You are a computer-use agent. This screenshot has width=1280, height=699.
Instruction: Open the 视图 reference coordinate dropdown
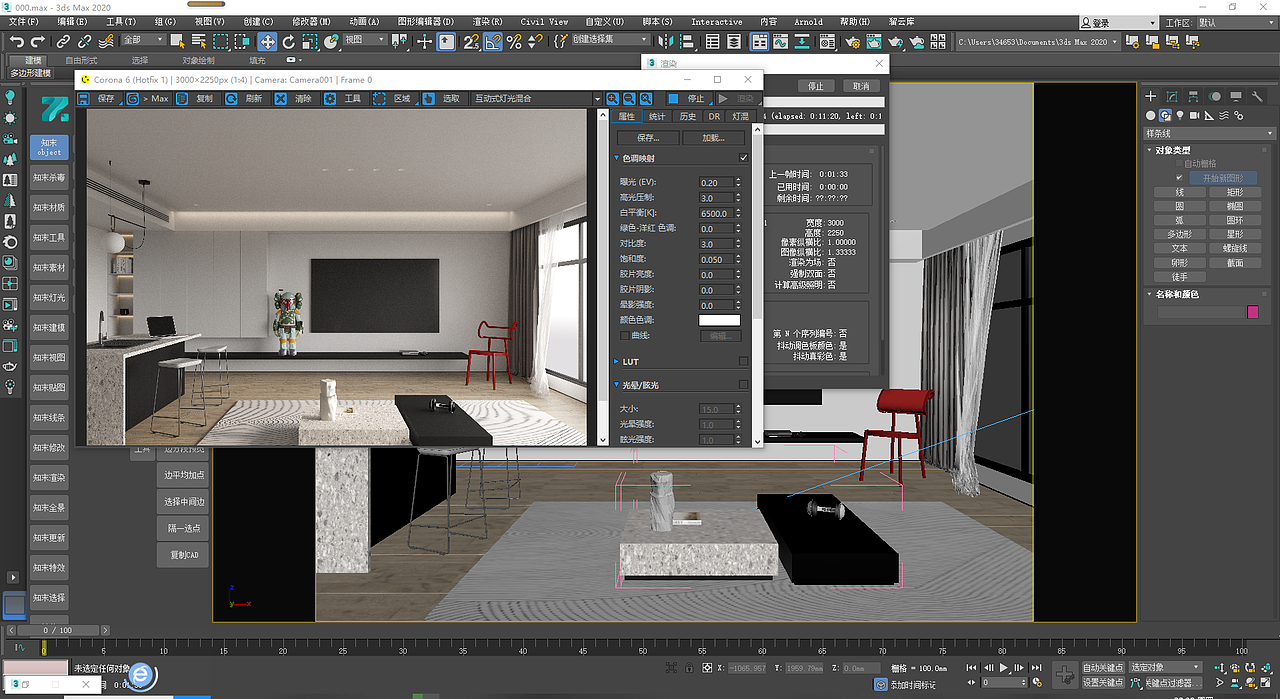(365, 40)
